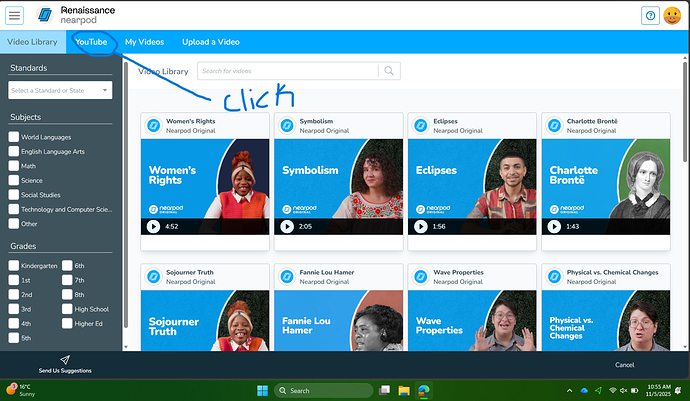Click Nearpod icon on Symbolism card

click(x=287, y=125)
